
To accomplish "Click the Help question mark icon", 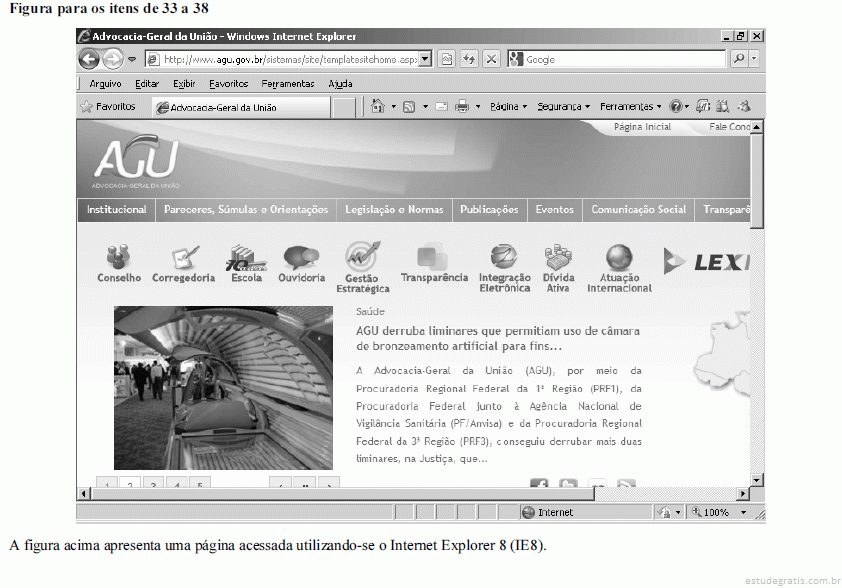I will tap(676, 107).
